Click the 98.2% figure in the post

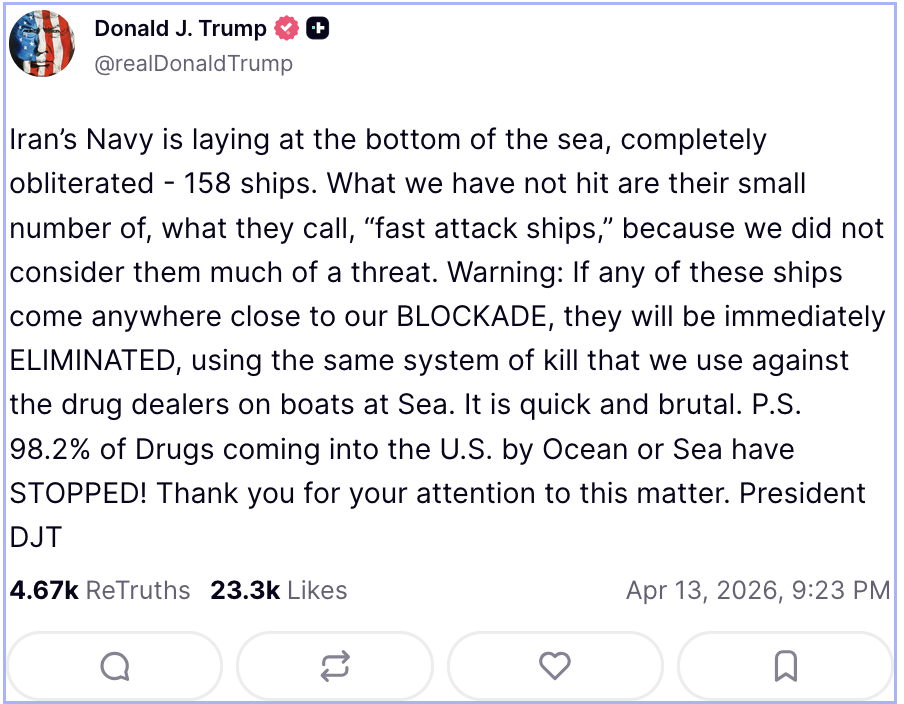(50, 449)
